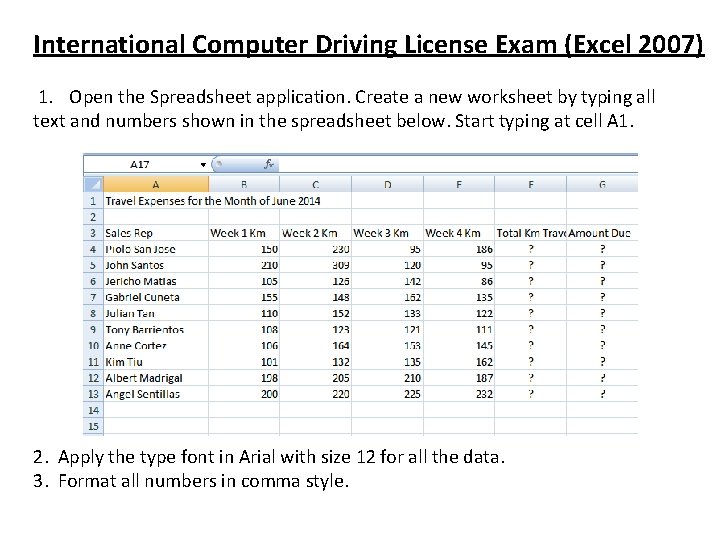Select the cell 'Gabriel Cuneta'
This screenshot has height=540, width=720.
click(x=156, y=297)
